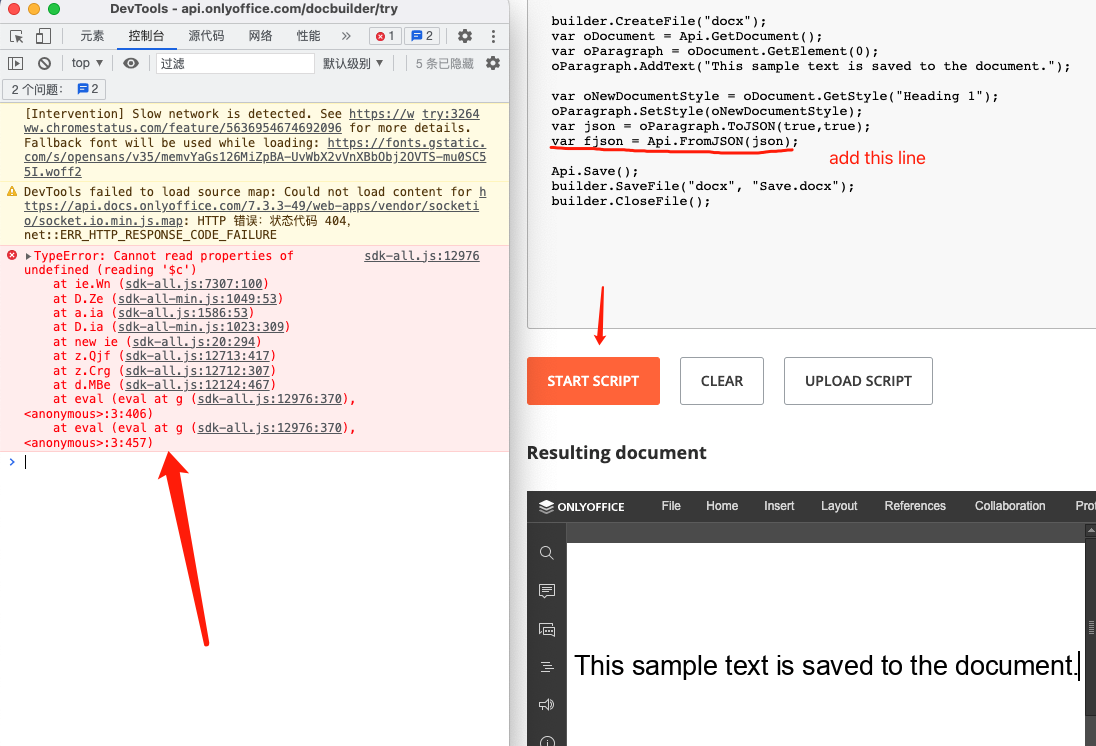1096x746 pixels.
Task: Click the CLEAR button
Action: pos(721,381)
